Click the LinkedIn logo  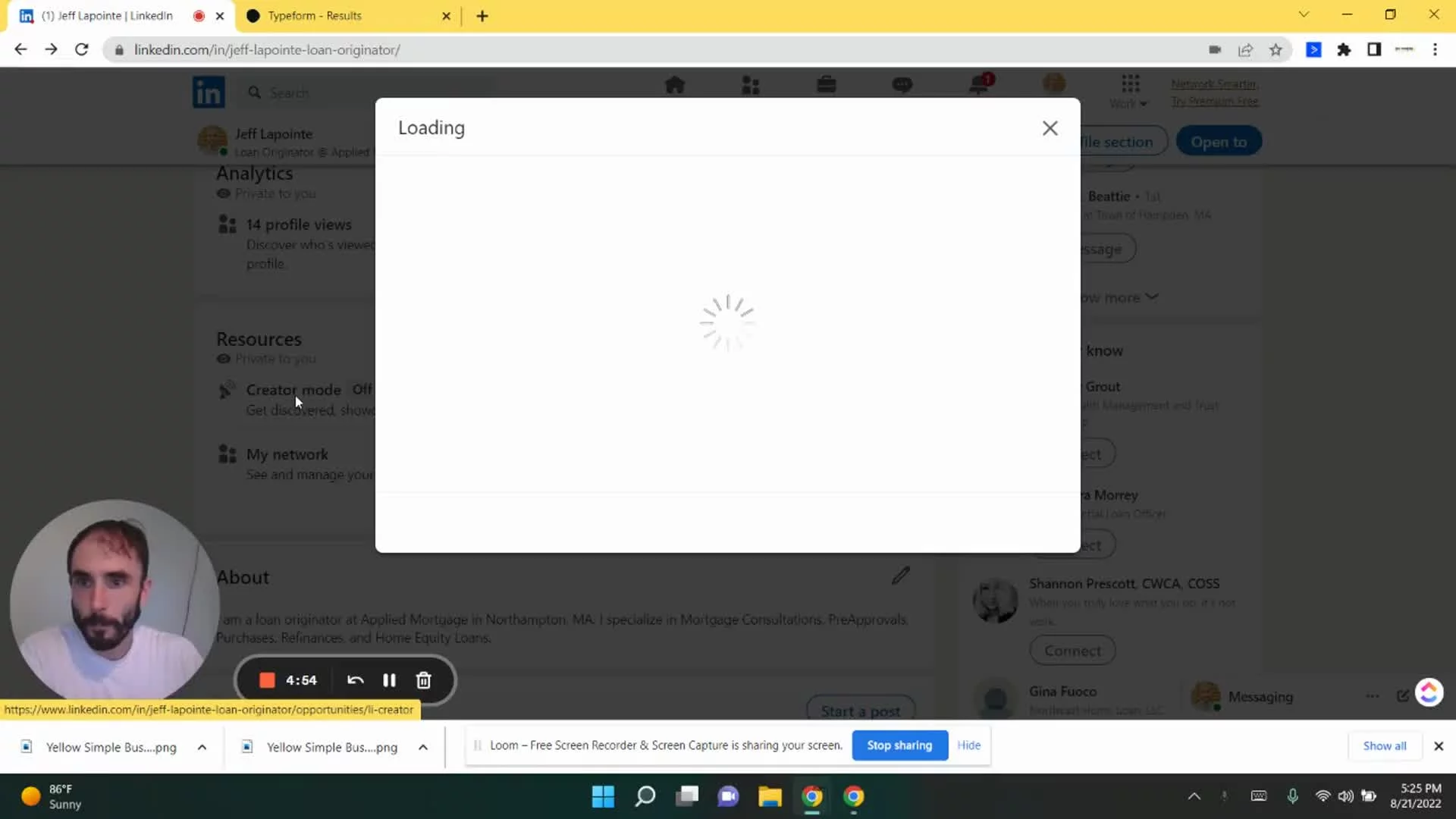coord(209,93)
